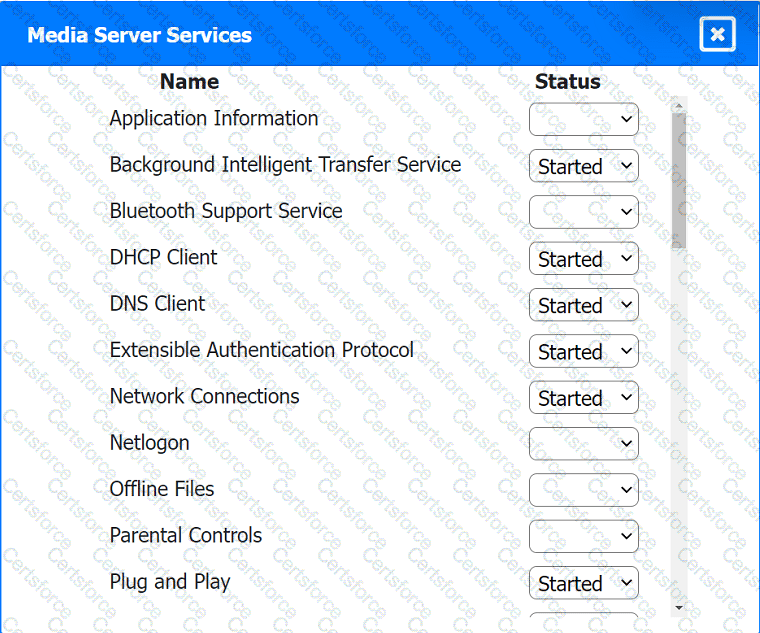
Task: Click scrollbar up arrow in services list
Action: (679, 105)
